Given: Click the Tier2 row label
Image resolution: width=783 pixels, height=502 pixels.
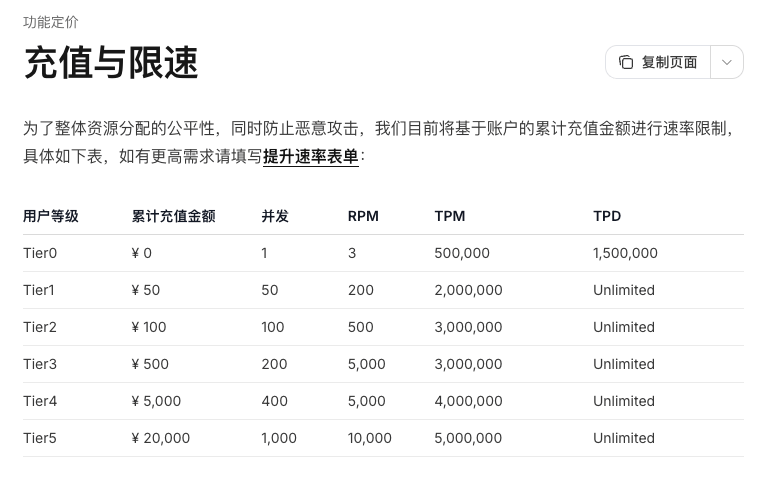Looking at the screenshot, I should point(40,327).
